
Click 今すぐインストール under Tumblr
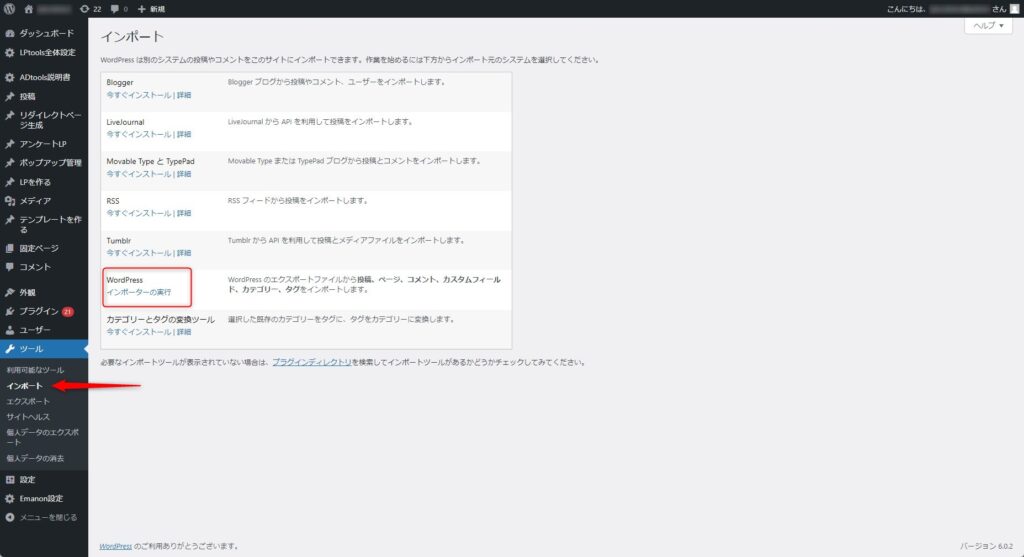[x=138, y=253]
